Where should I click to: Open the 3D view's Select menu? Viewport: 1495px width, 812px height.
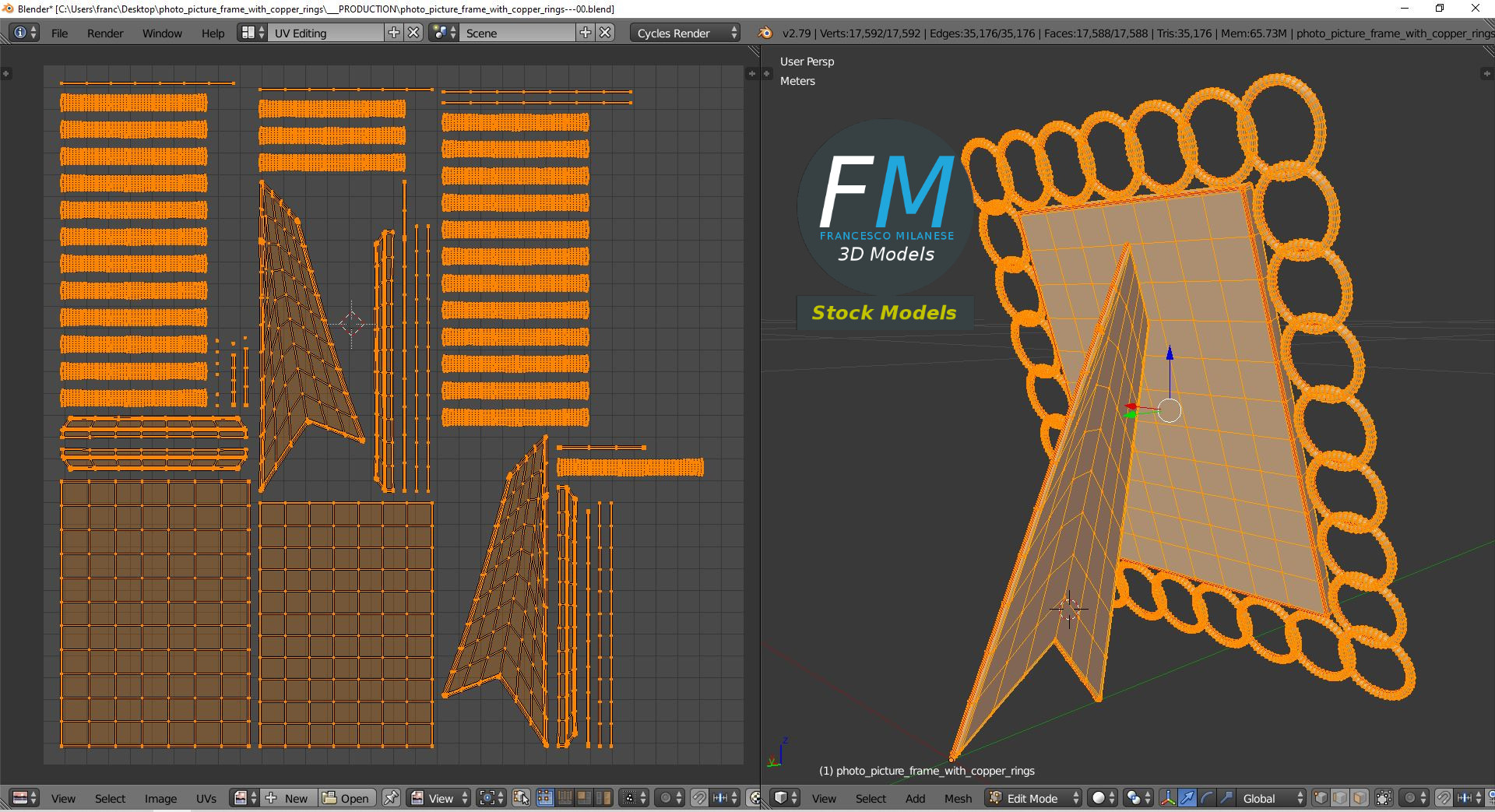click(x=871, y=798)
